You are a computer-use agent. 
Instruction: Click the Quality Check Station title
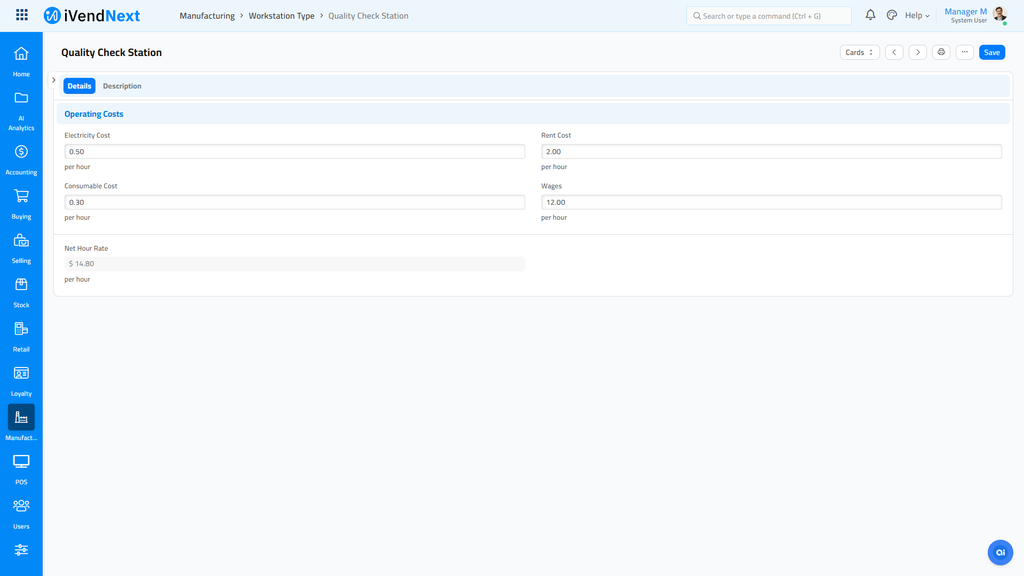pyautogui.click(x=112, y=52)
